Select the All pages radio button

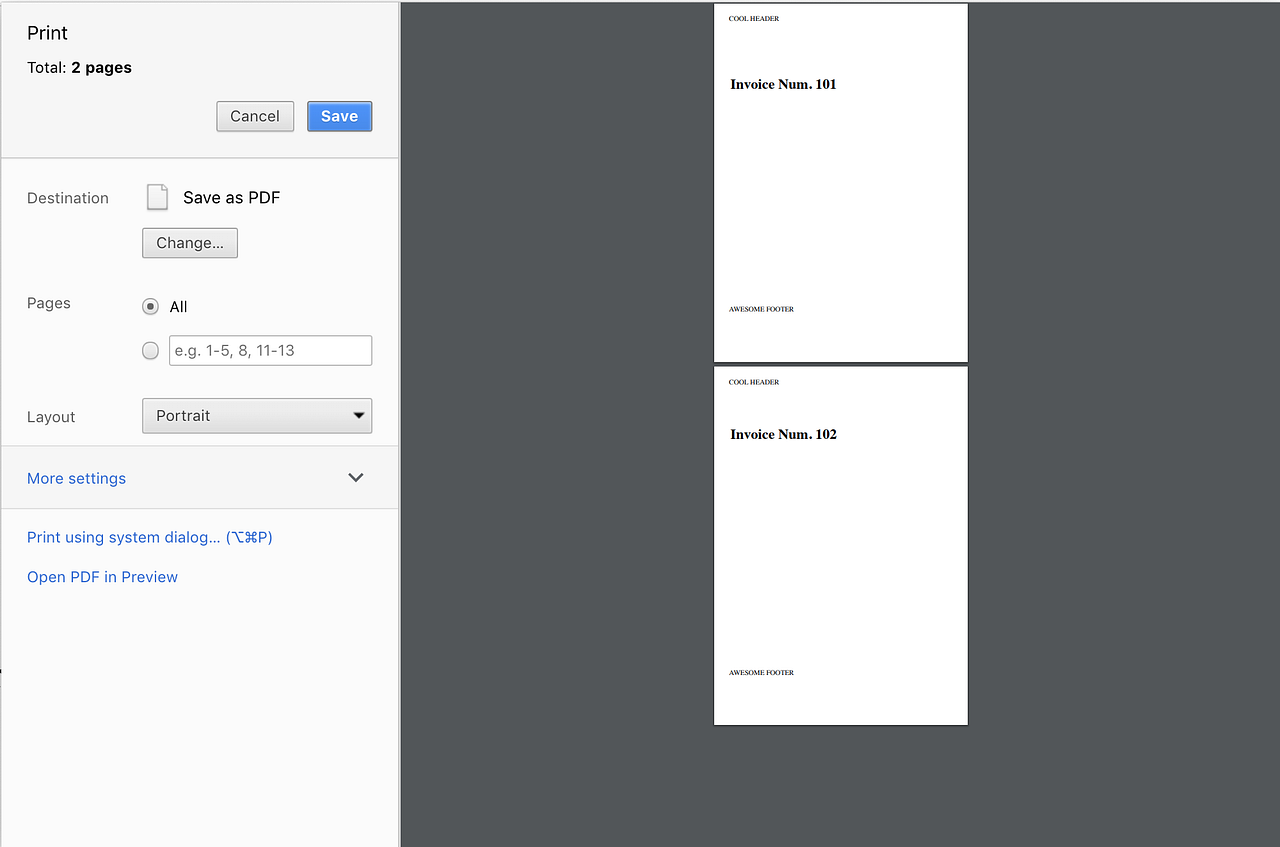[150, 306]
